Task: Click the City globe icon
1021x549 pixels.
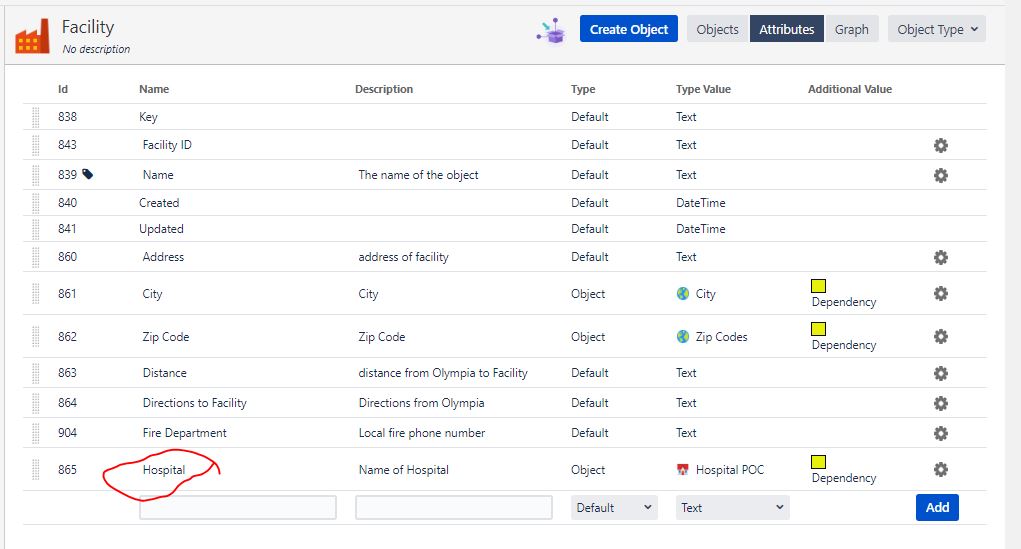Action: (x=682, y=294)
